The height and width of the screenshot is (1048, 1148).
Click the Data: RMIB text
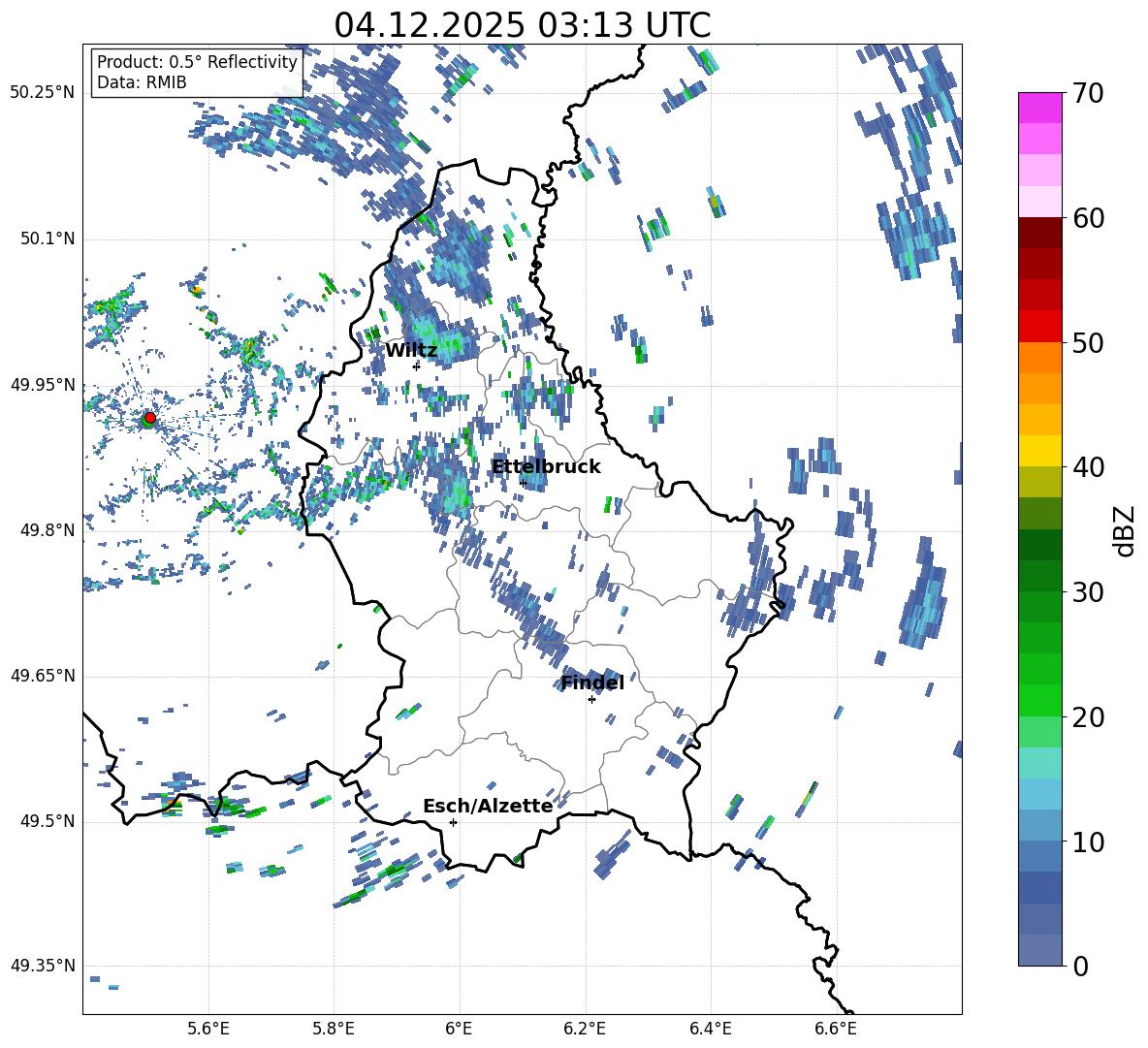(x=142, y=82)
